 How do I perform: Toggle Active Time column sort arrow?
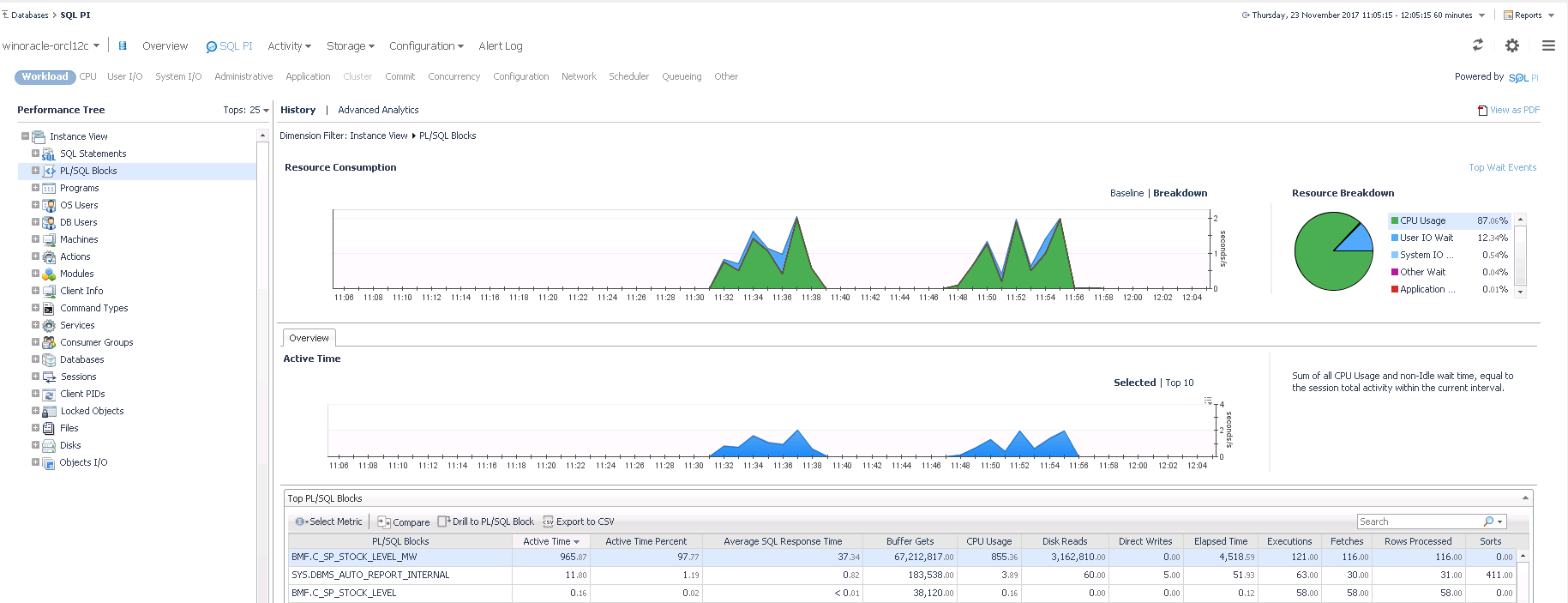[576, 542]
